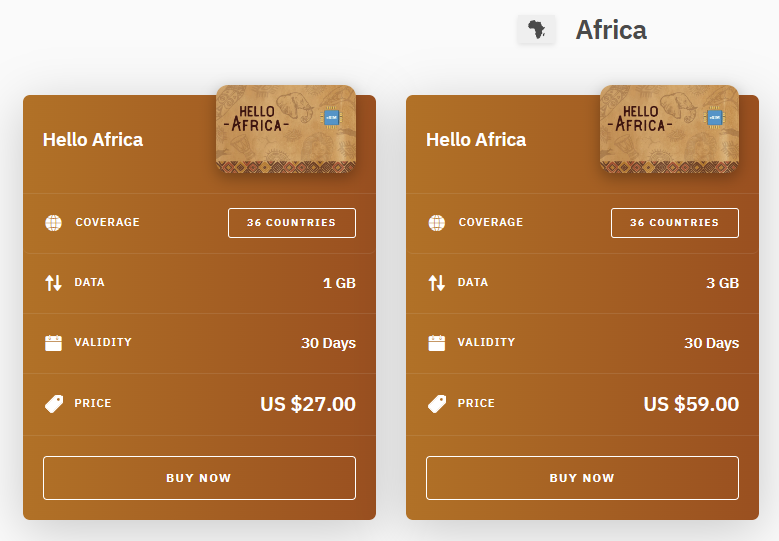
Task: Click the price tag icon on US $59.00 plan
Action: [437, 404]
